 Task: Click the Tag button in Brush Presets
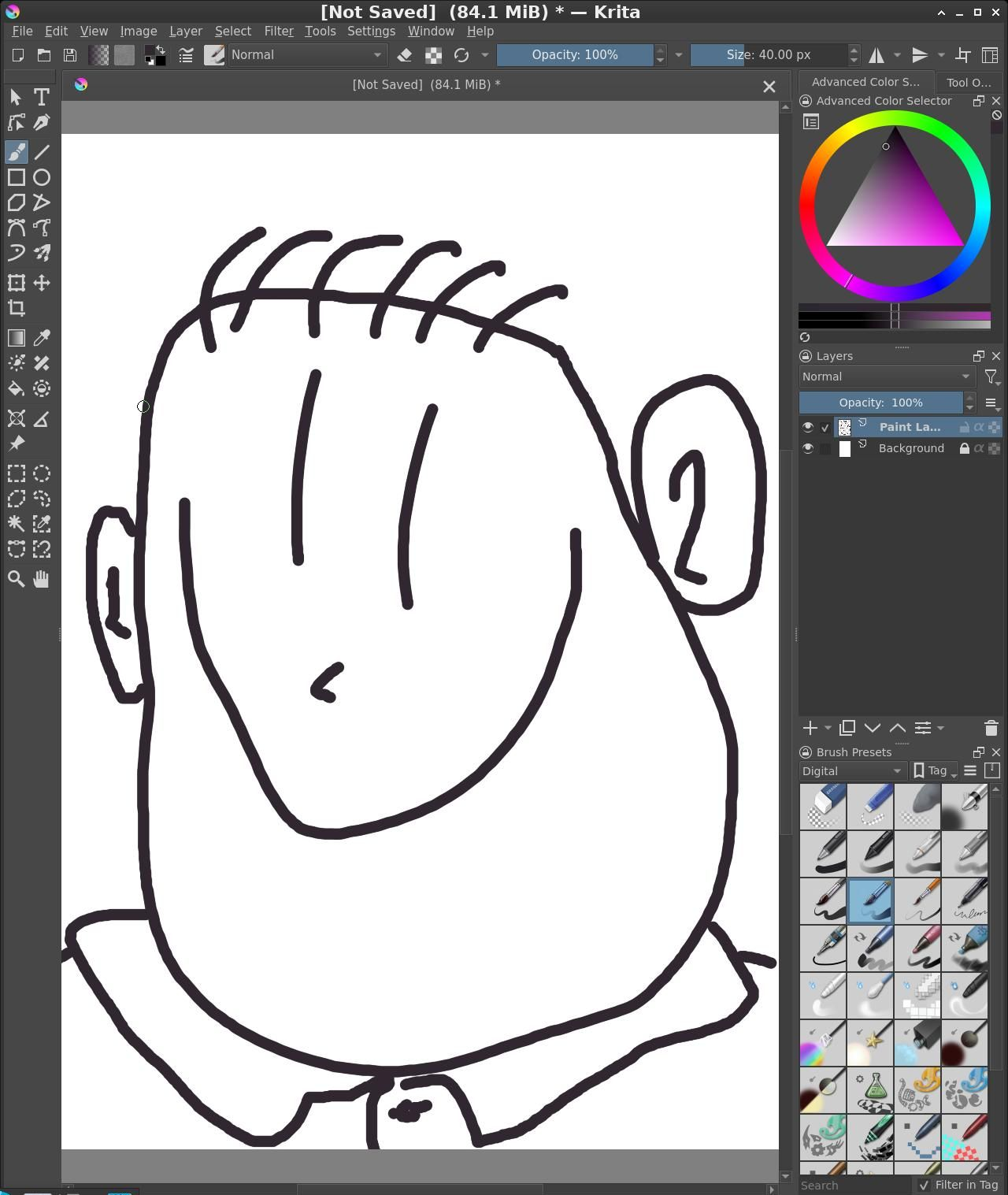tap(934, 771)
